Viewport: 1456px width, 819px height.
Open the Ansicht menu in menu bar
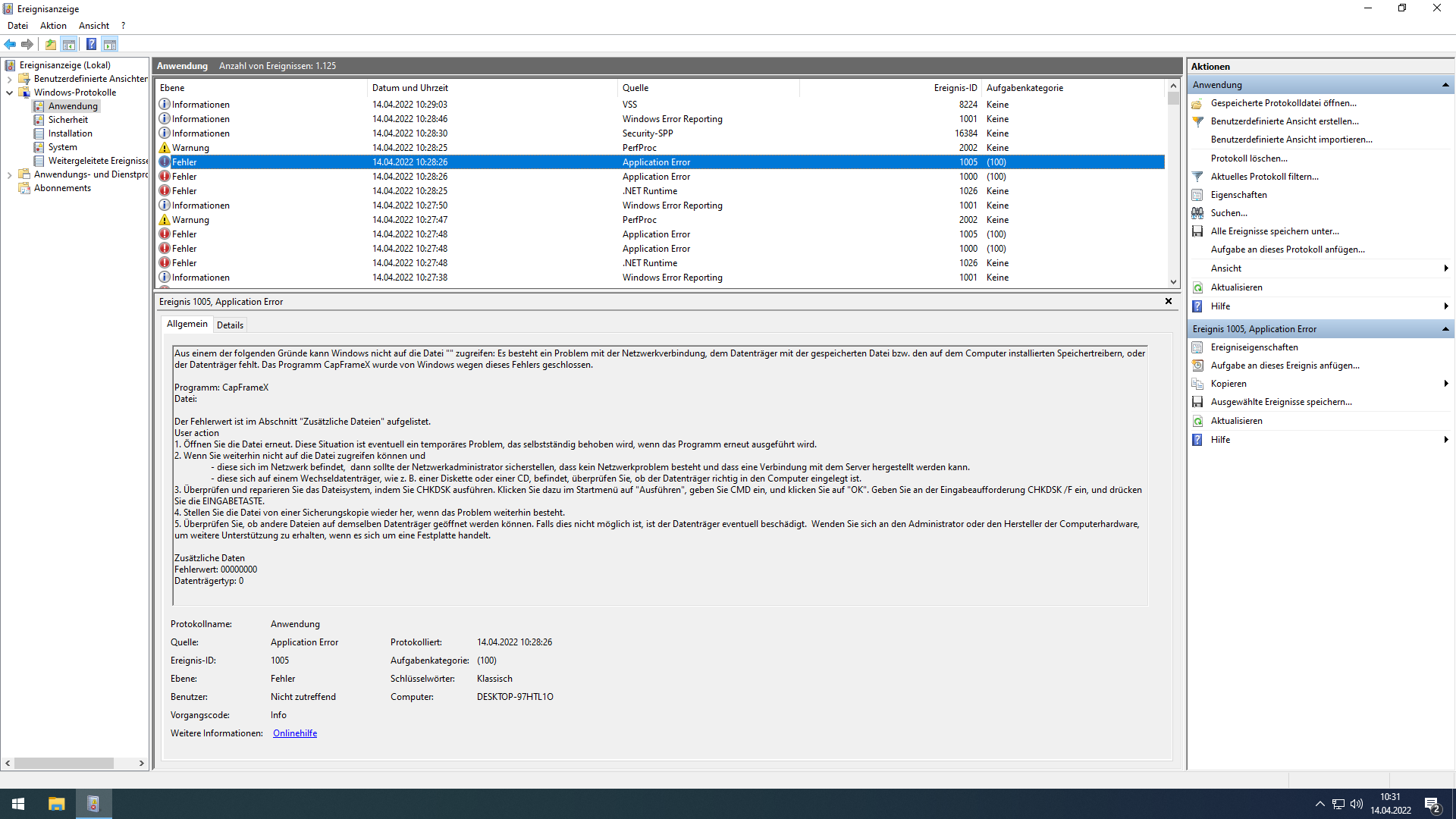tap(93, 26)
